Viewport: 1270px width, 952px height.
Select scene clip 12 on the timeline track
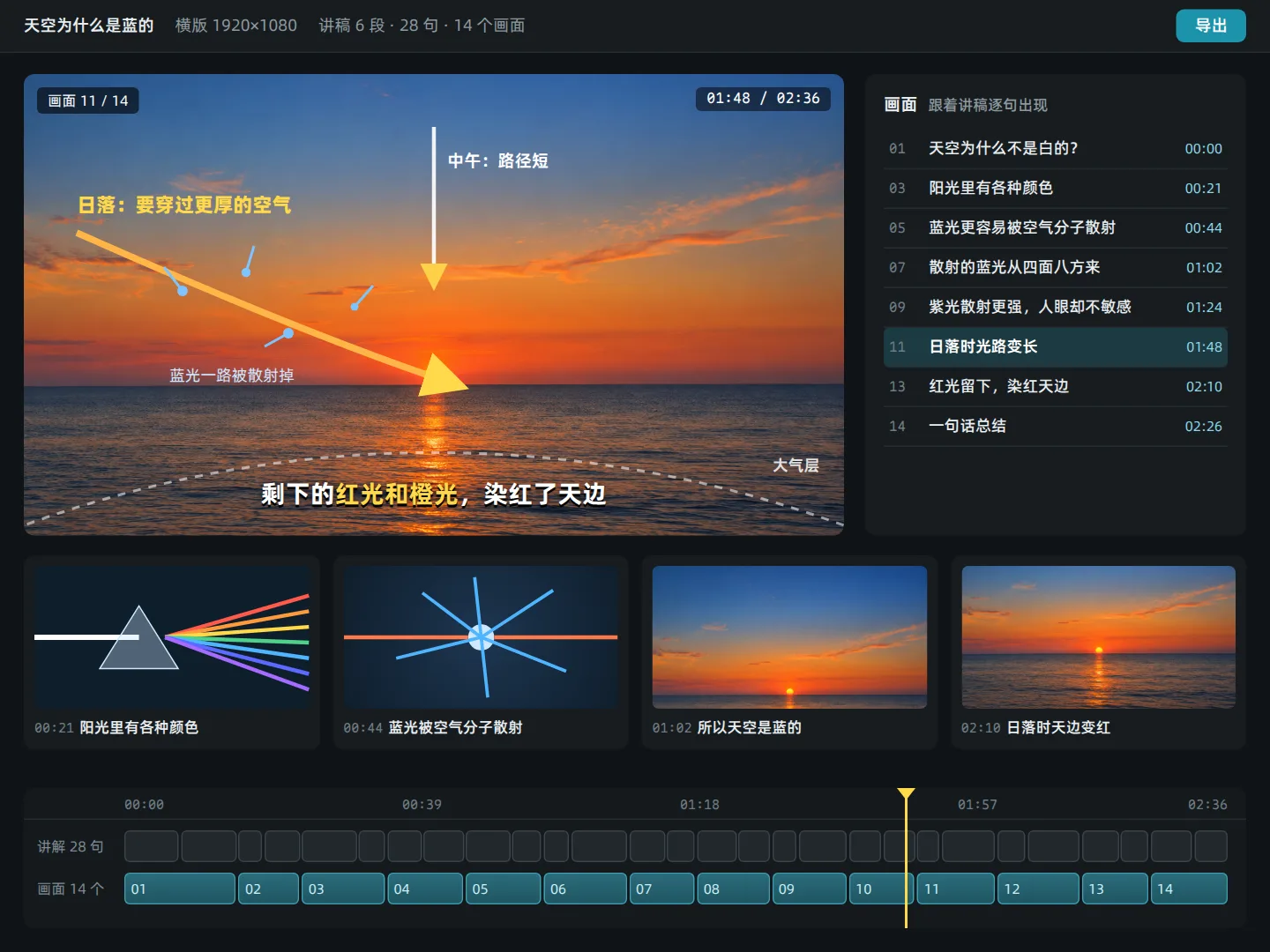tap(1039, 889)
